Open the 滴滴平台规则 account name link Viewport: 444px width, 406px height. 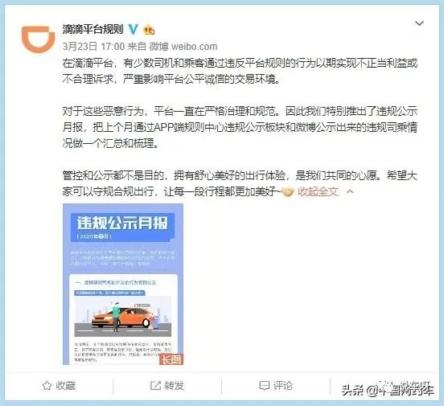tap(93, 29)
